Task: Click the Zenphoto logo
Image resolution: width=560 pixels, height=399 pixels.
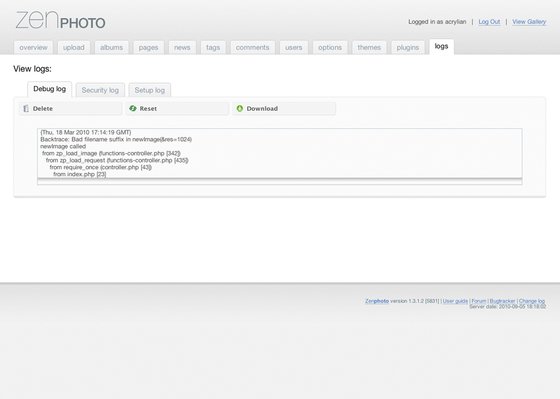Action: click(60, 20)
